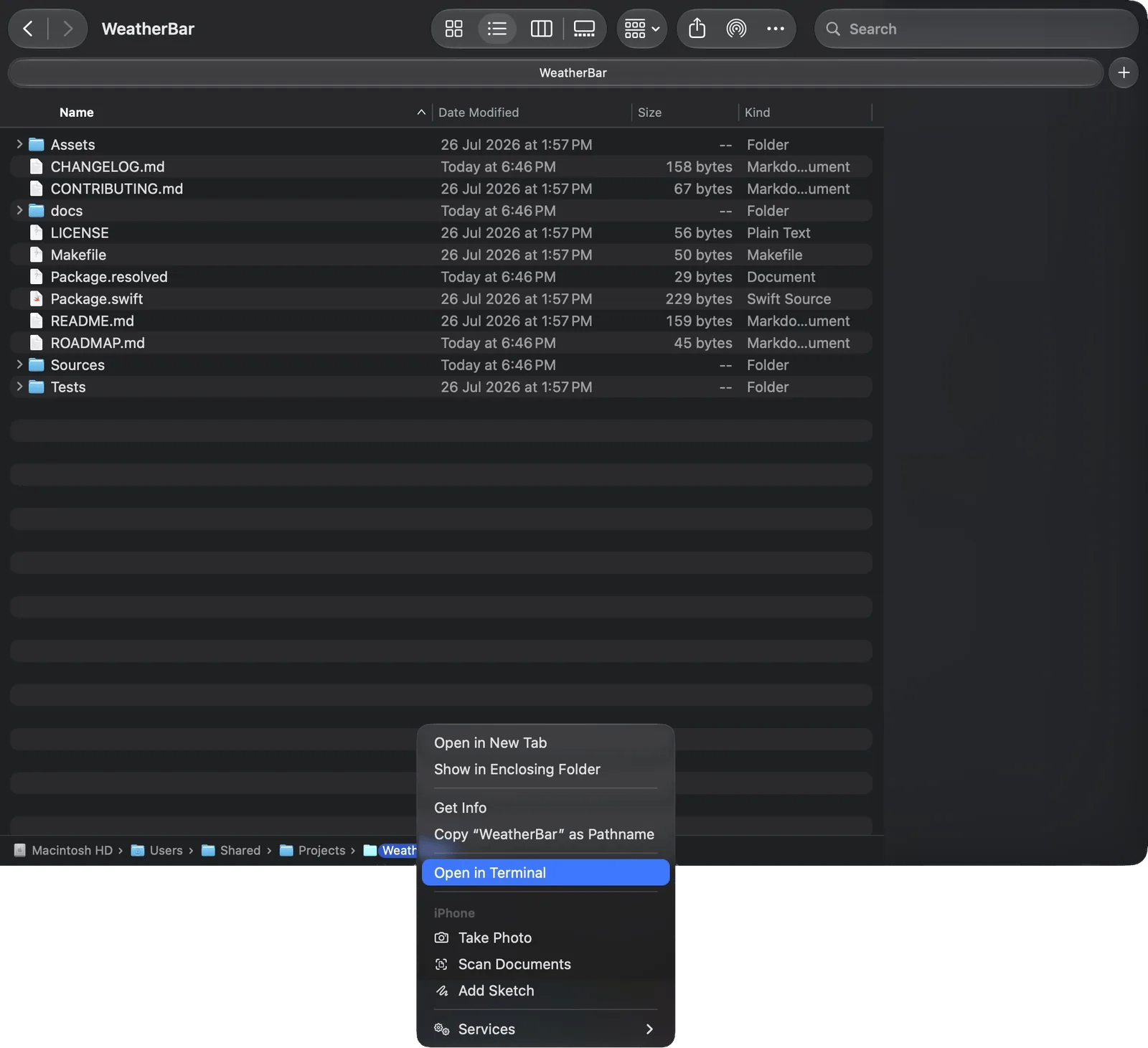Click the AirDrop toolbar icon

(736, 29)
